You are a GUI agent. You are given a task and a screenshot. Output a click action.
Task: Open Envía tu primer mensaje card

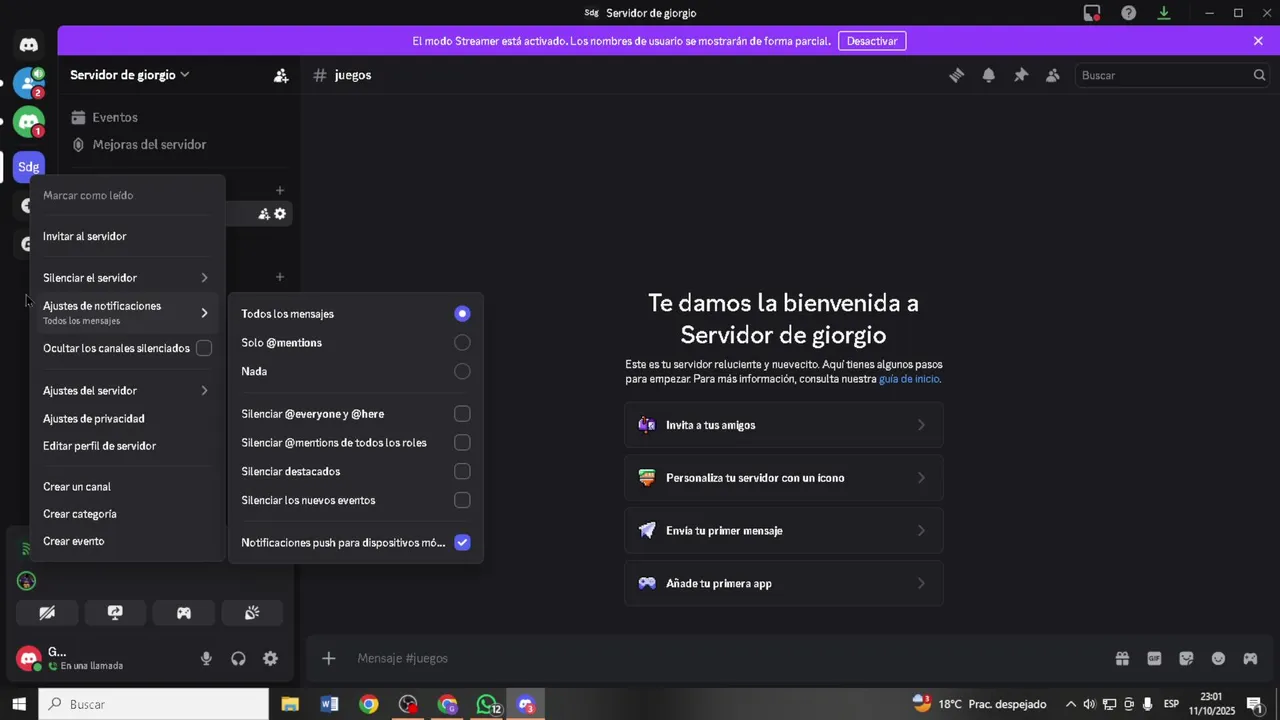784,531
